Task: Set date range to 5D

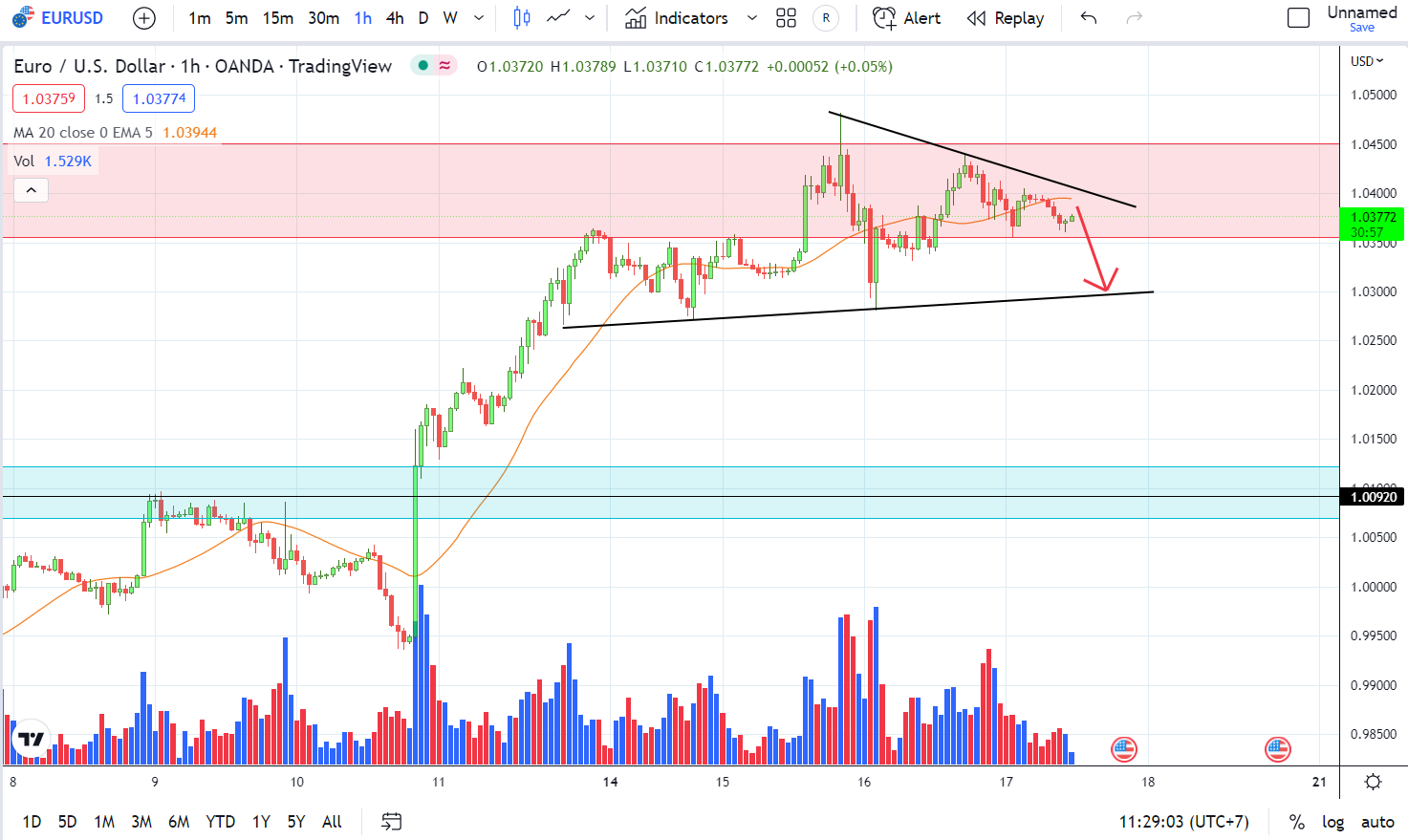Action: (67, 822)
